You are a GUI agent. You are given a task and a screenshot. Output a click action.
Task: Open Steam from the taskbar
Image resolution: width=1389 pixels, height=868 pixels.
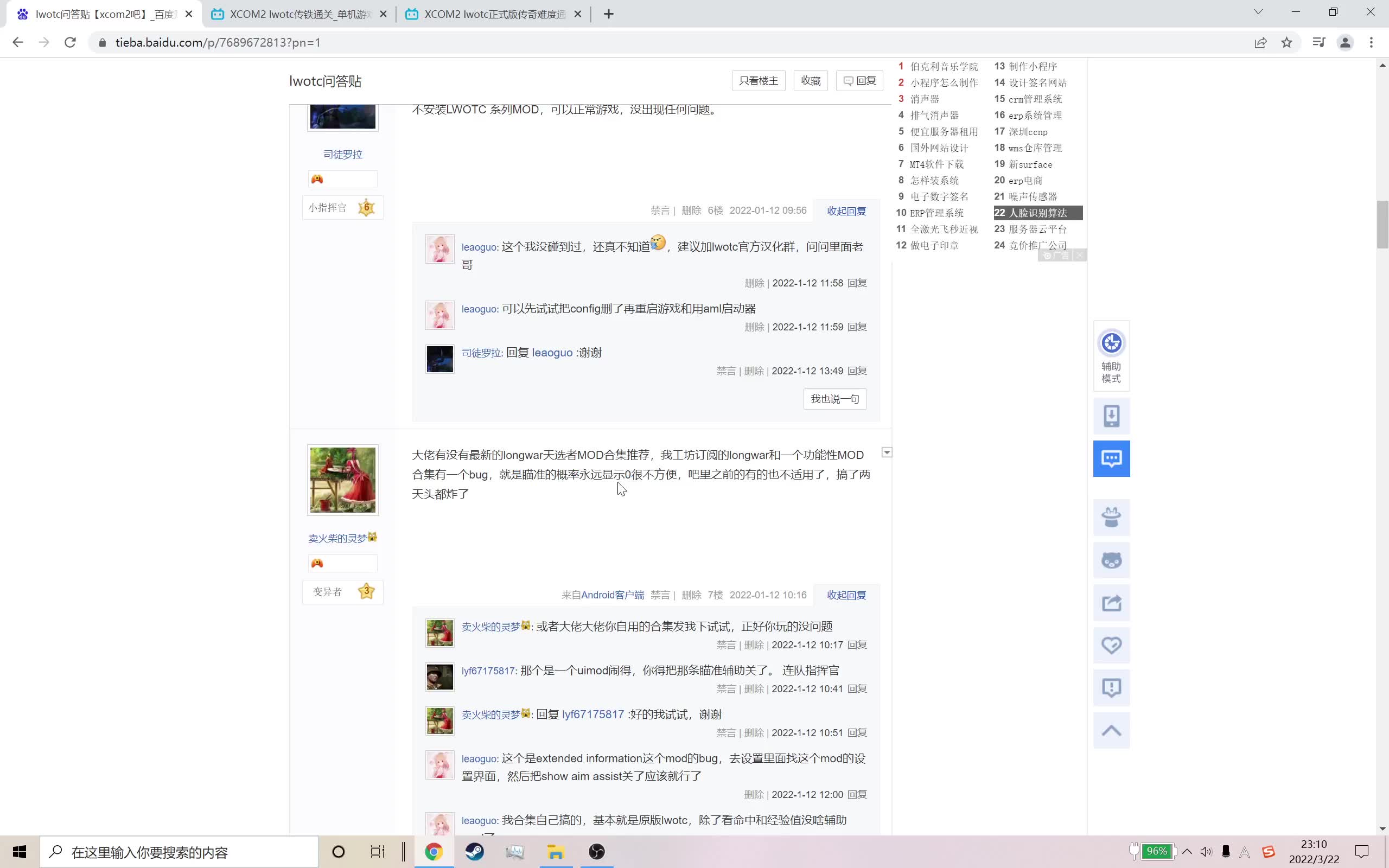[474, 851]
